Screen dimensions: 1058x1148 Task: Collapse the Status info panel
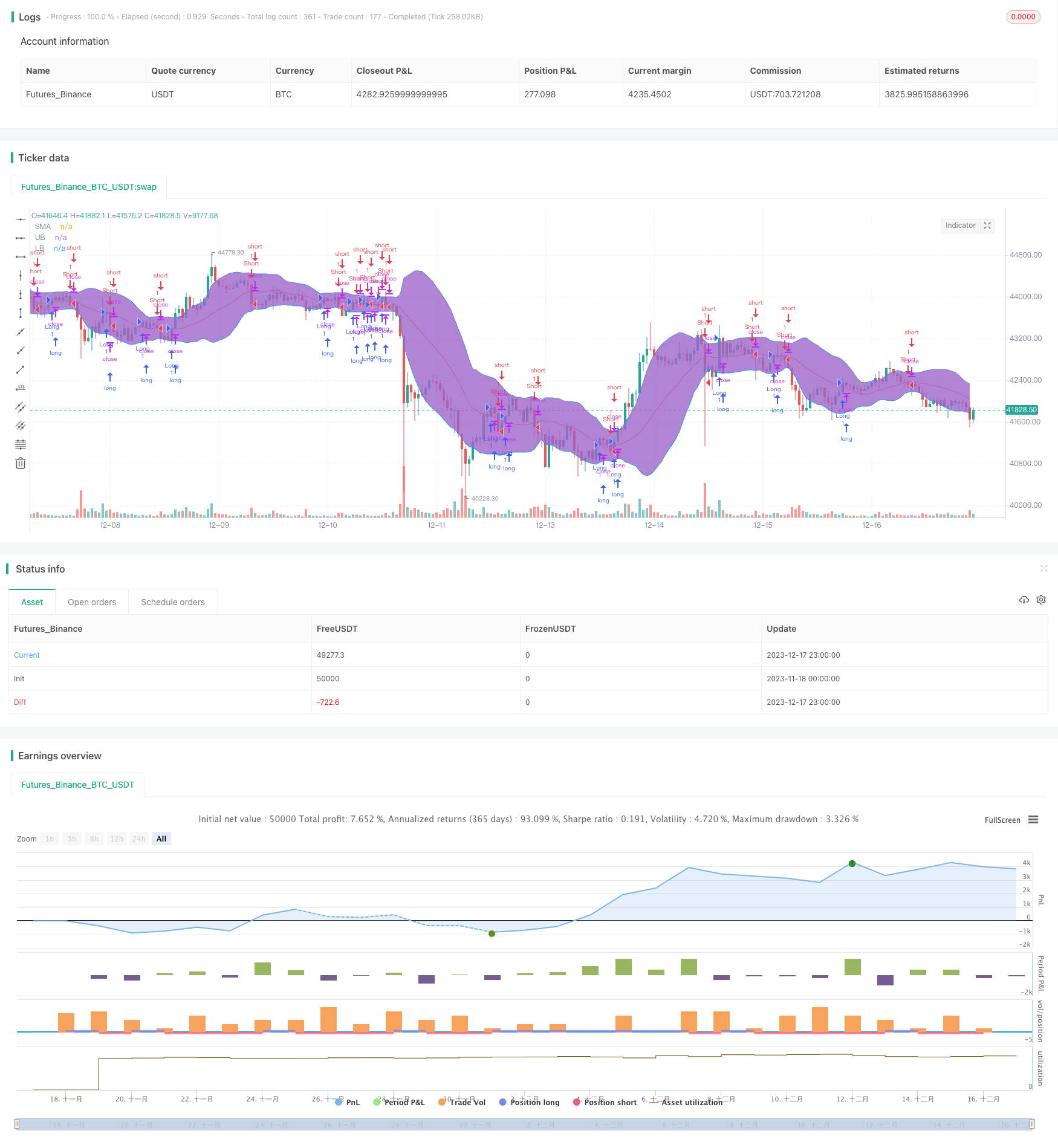1043,568
